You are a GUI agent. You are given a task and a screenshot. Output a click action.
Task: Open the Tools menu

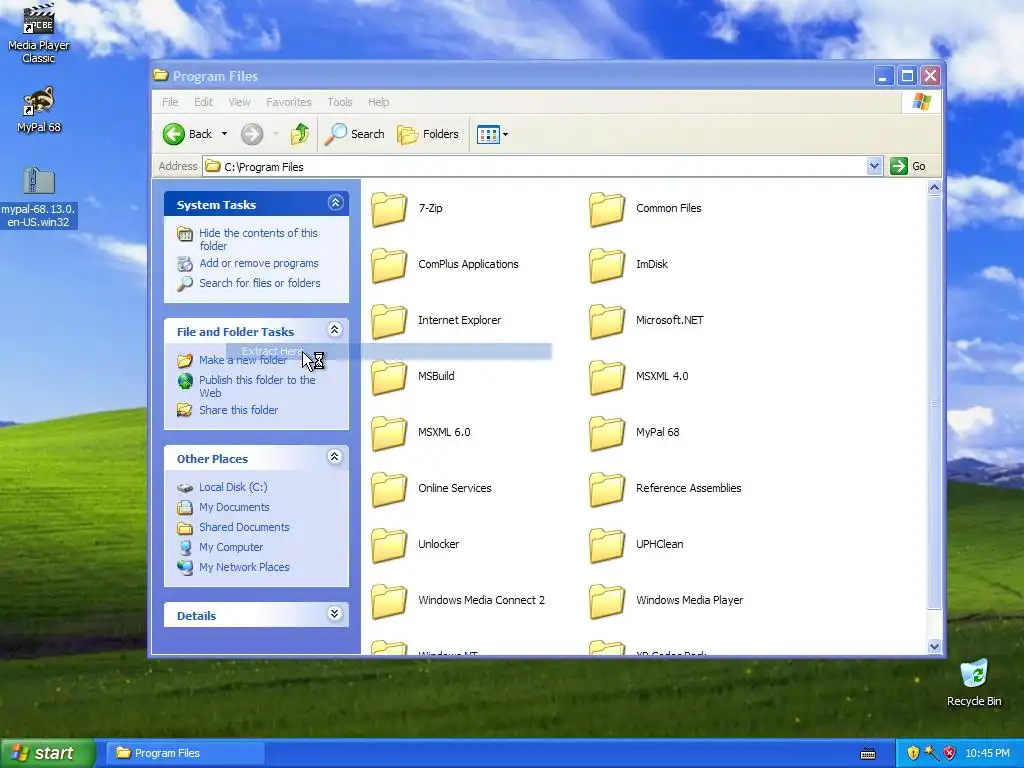click(340, 102)
